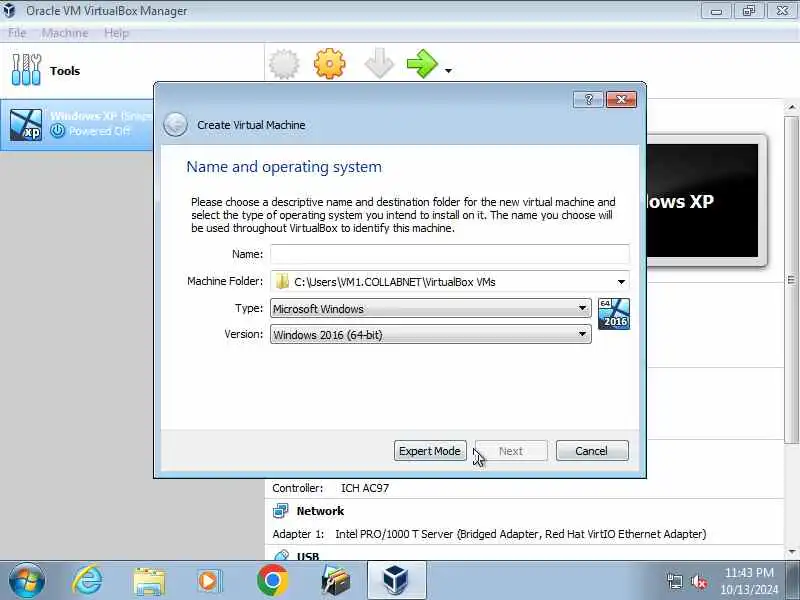Click into the Name input field

click(x=449, y=254)
